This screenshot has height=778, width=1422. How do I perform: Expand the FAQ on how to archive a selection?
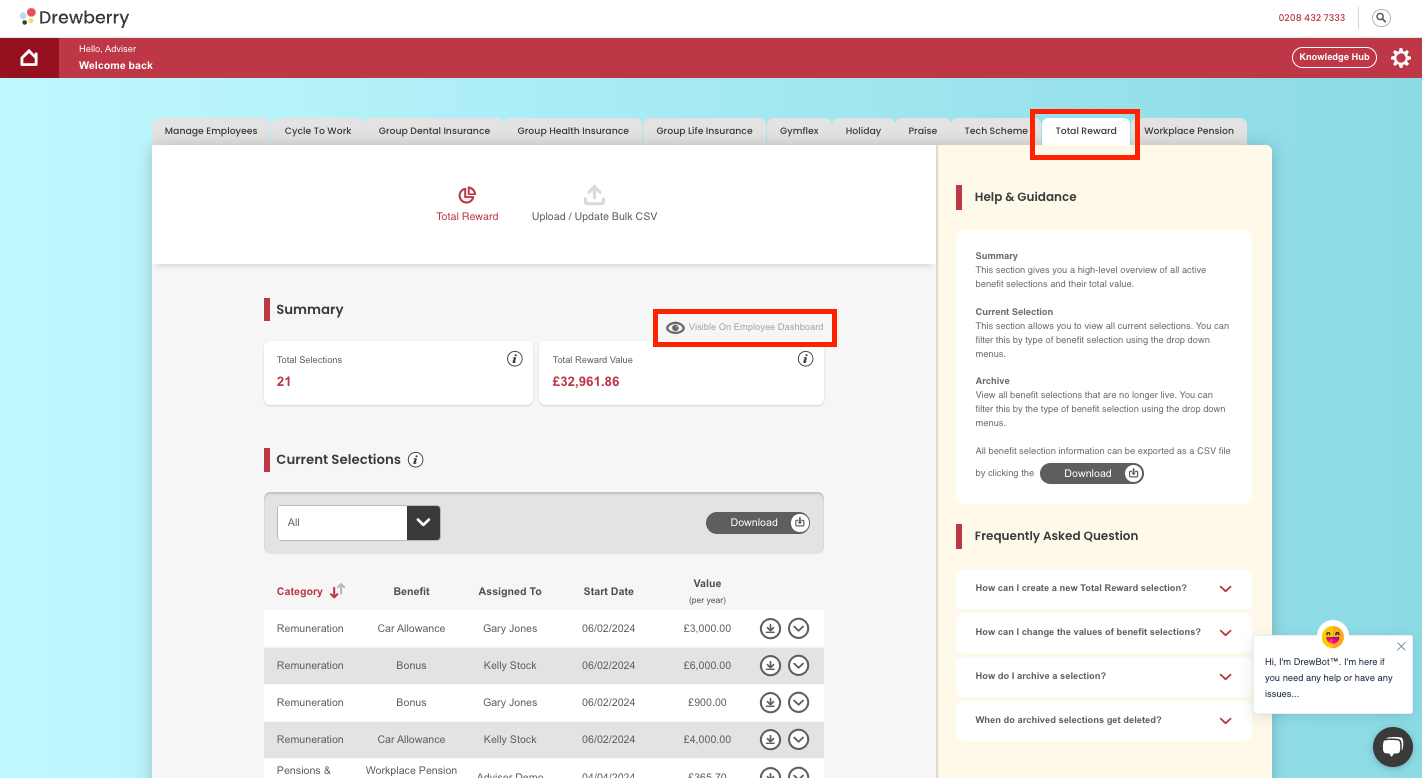point(1103,676)
